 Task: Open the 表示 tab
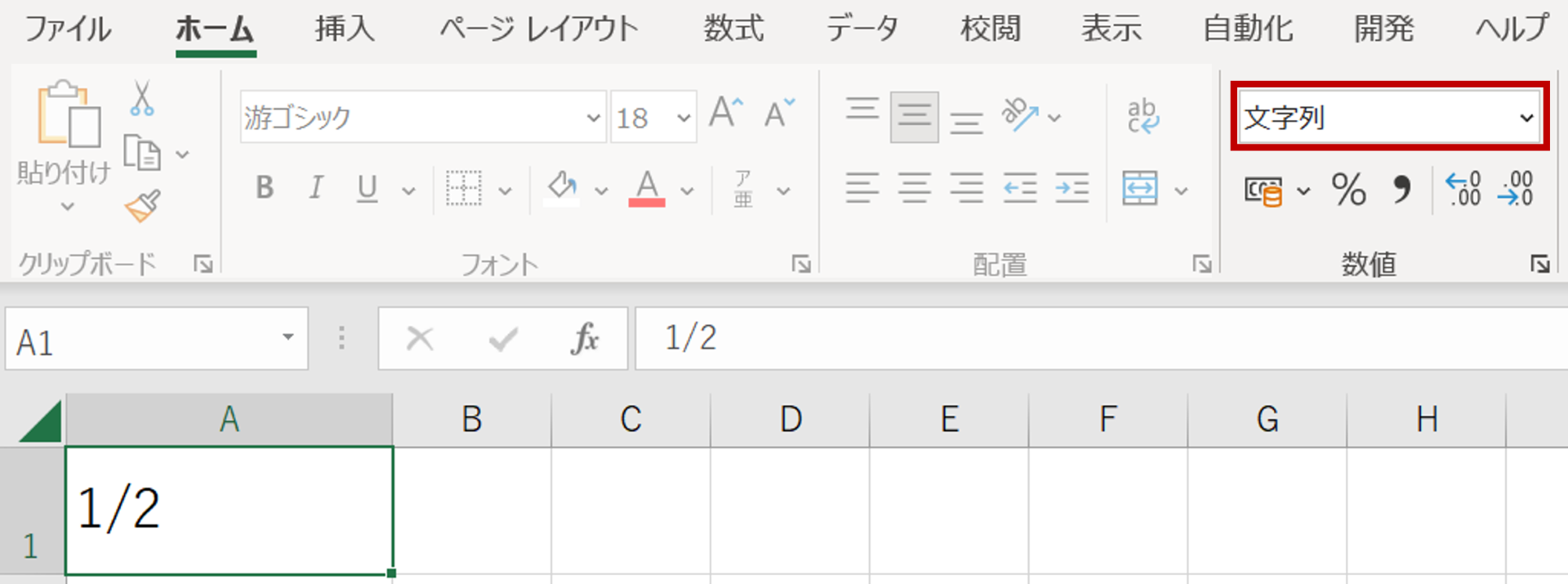pos(1111,29)
